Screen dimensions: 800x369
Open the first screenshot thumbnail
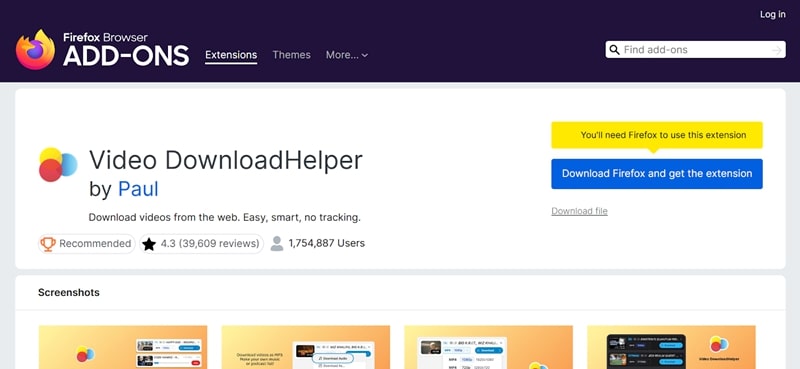[123, 347]
